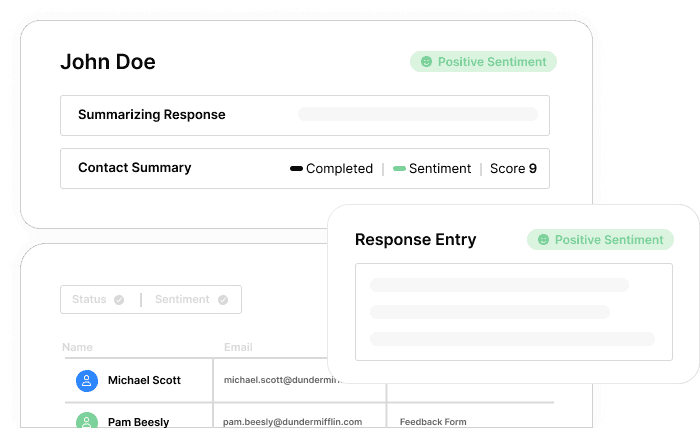Screen dimensions: 700x428
Task: Click the green Sentiment indicator dash
Action: pyautogui.click(x=399, y=169)
